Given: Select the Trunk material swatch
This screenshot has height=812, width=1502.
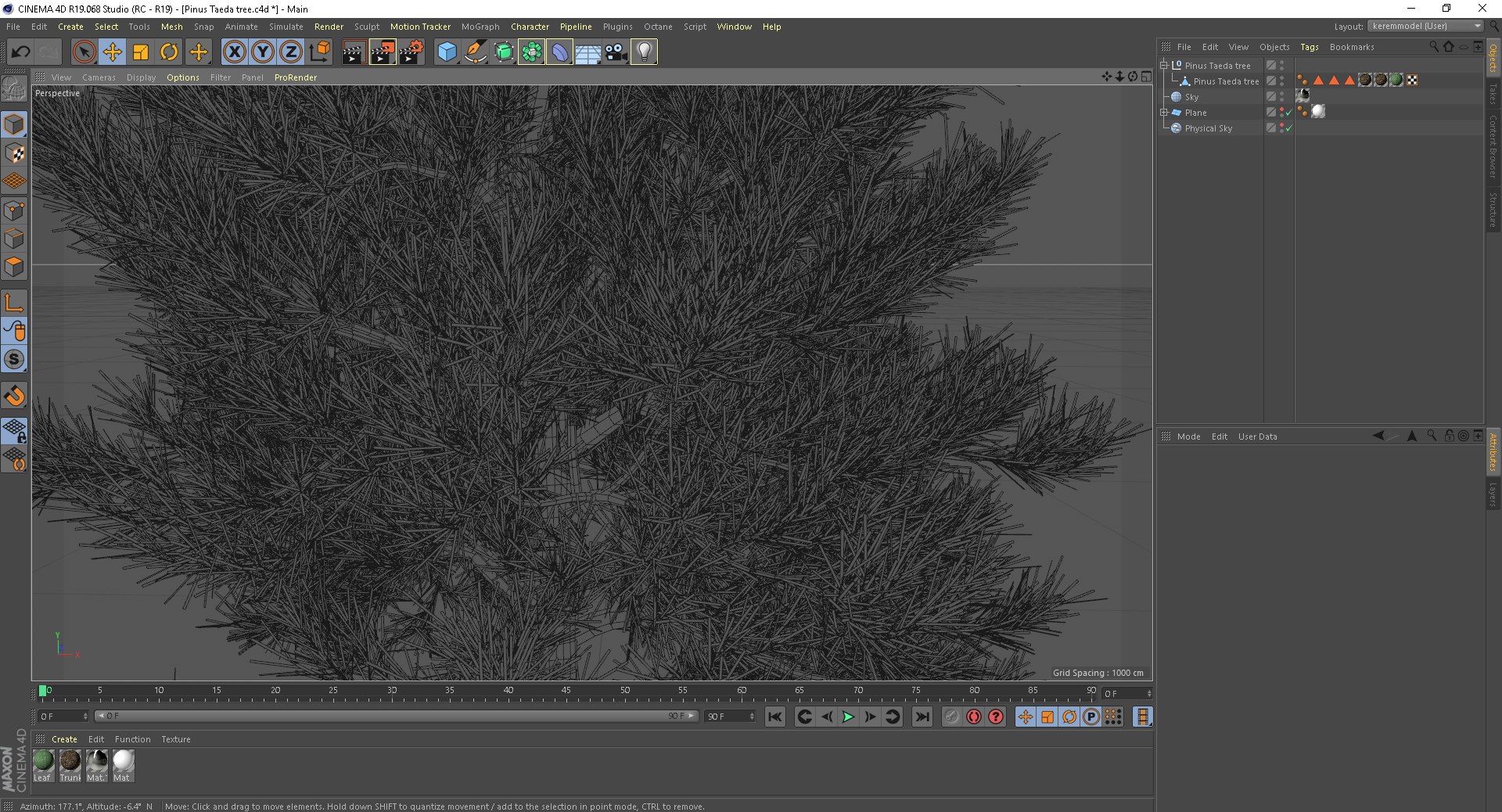Looking at the screenshot, I should tap(70, 765).
